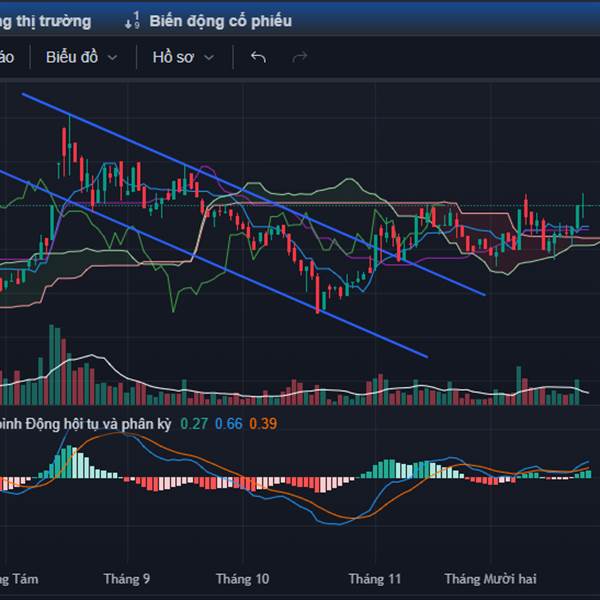
Task: Click the blue MACD value 0.66
Action: pos(228,423)
